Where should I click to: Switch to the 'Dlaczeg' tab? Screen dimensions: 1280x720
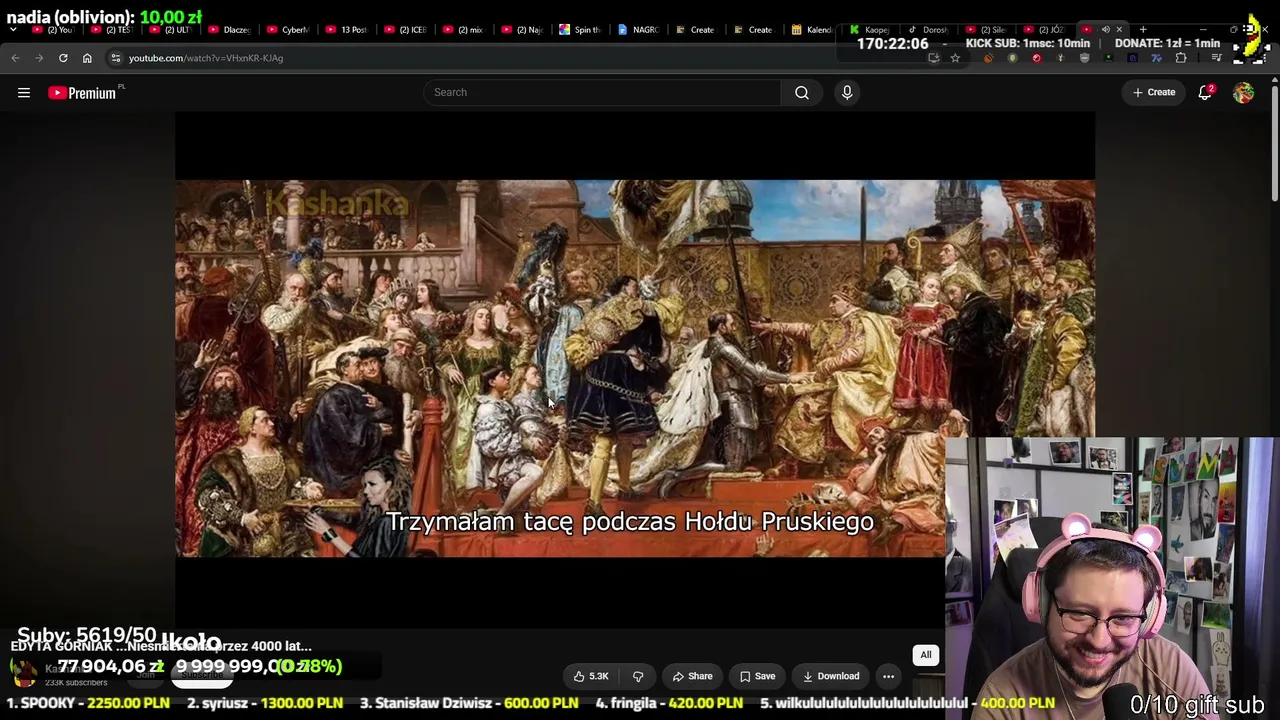tap(231, 30)
